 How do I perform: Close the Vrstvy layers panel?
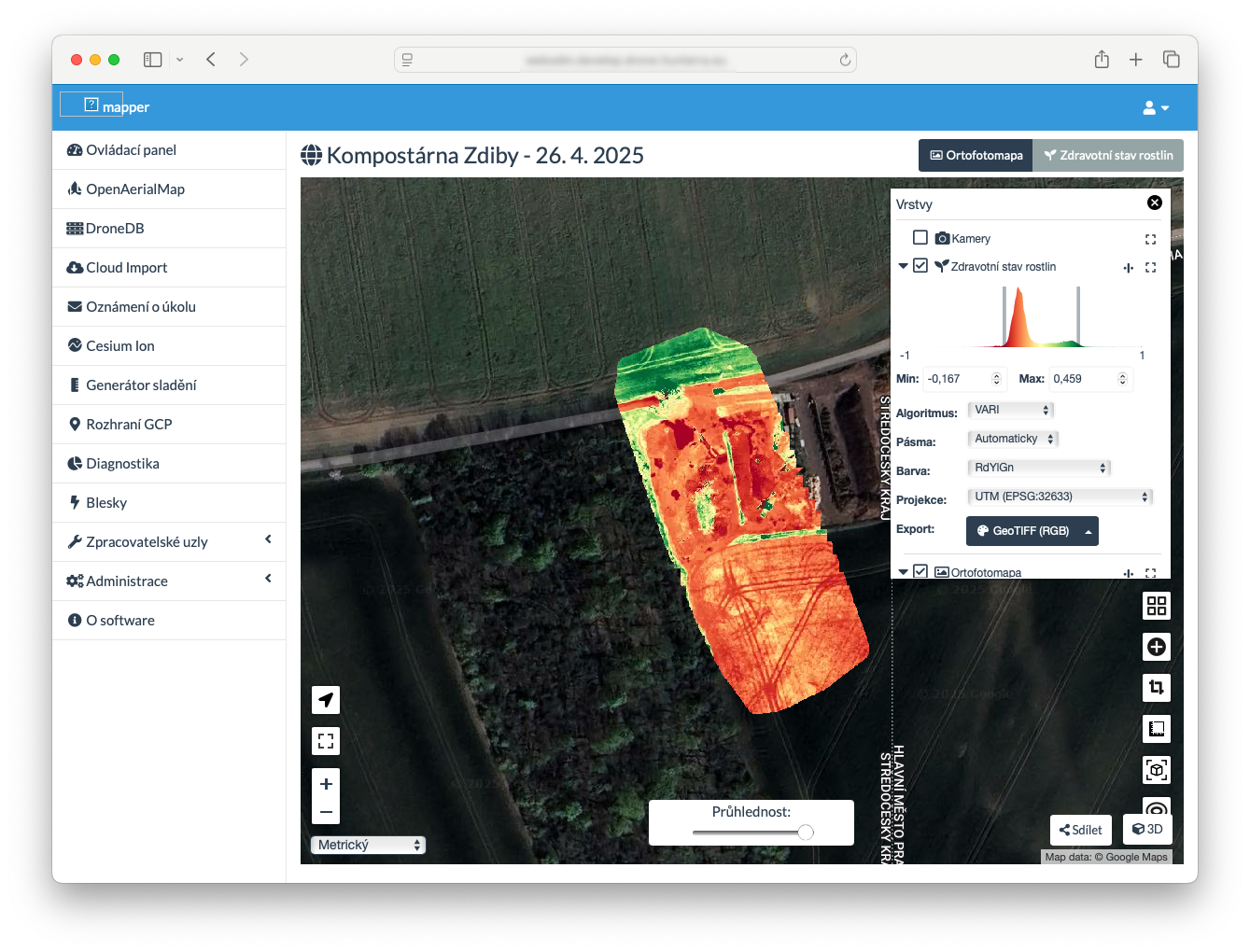[x=1154, y=203]
